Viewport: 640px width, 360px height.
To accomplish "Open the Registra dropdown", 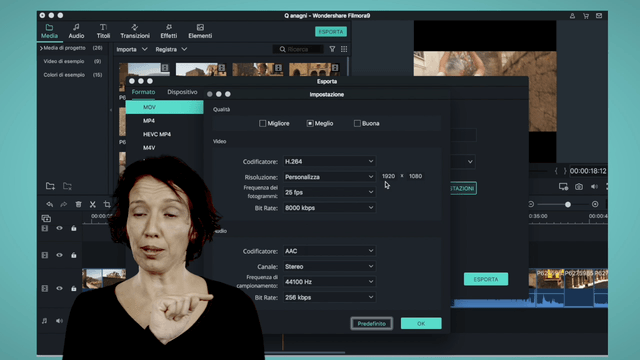I will coord(171,49).
